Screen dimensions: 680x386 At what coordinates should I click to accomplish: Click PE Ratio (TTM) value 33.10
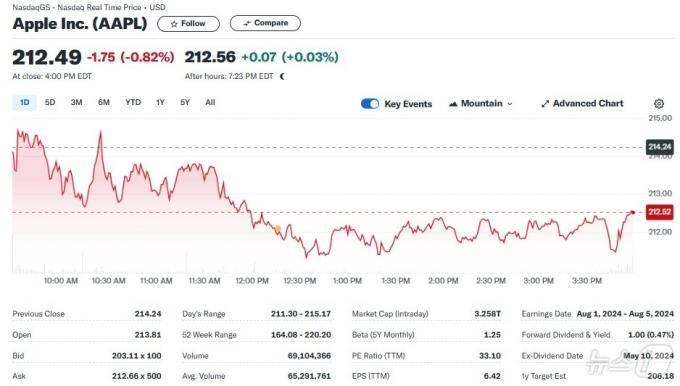[x=490, y=356]
